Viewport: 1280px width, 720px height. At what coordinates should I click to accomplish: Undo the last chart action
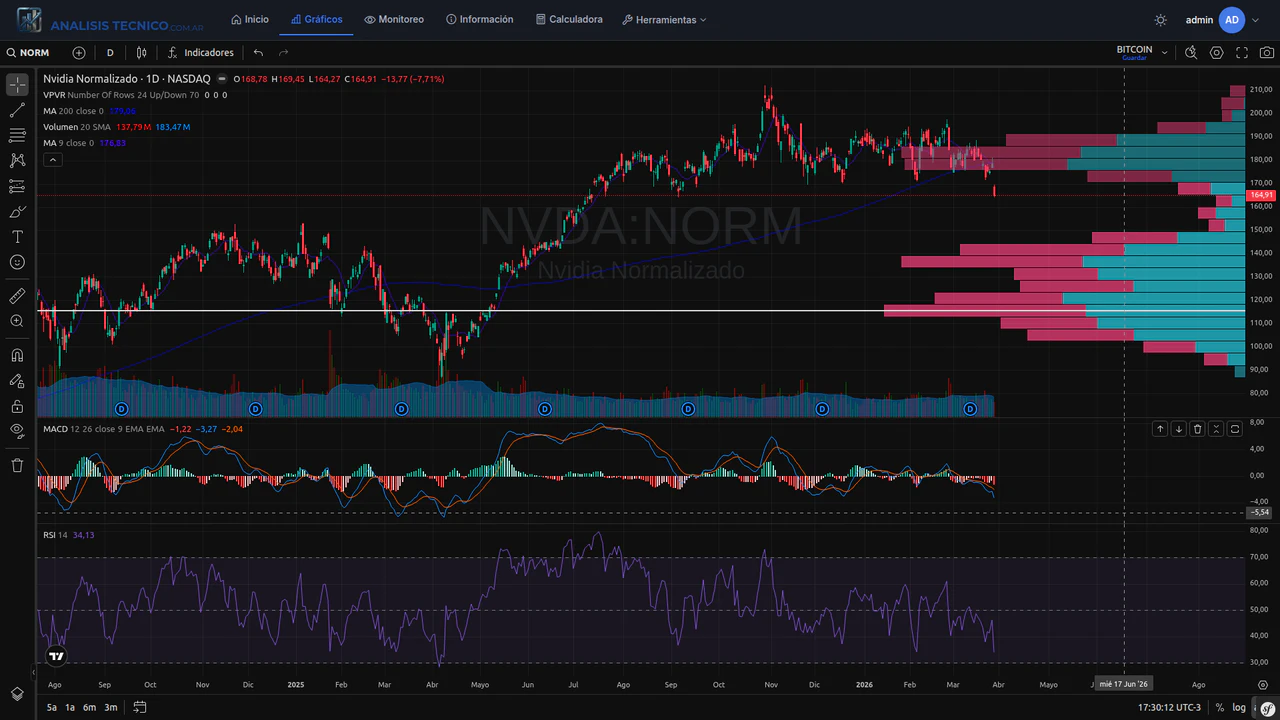[258, 53]
